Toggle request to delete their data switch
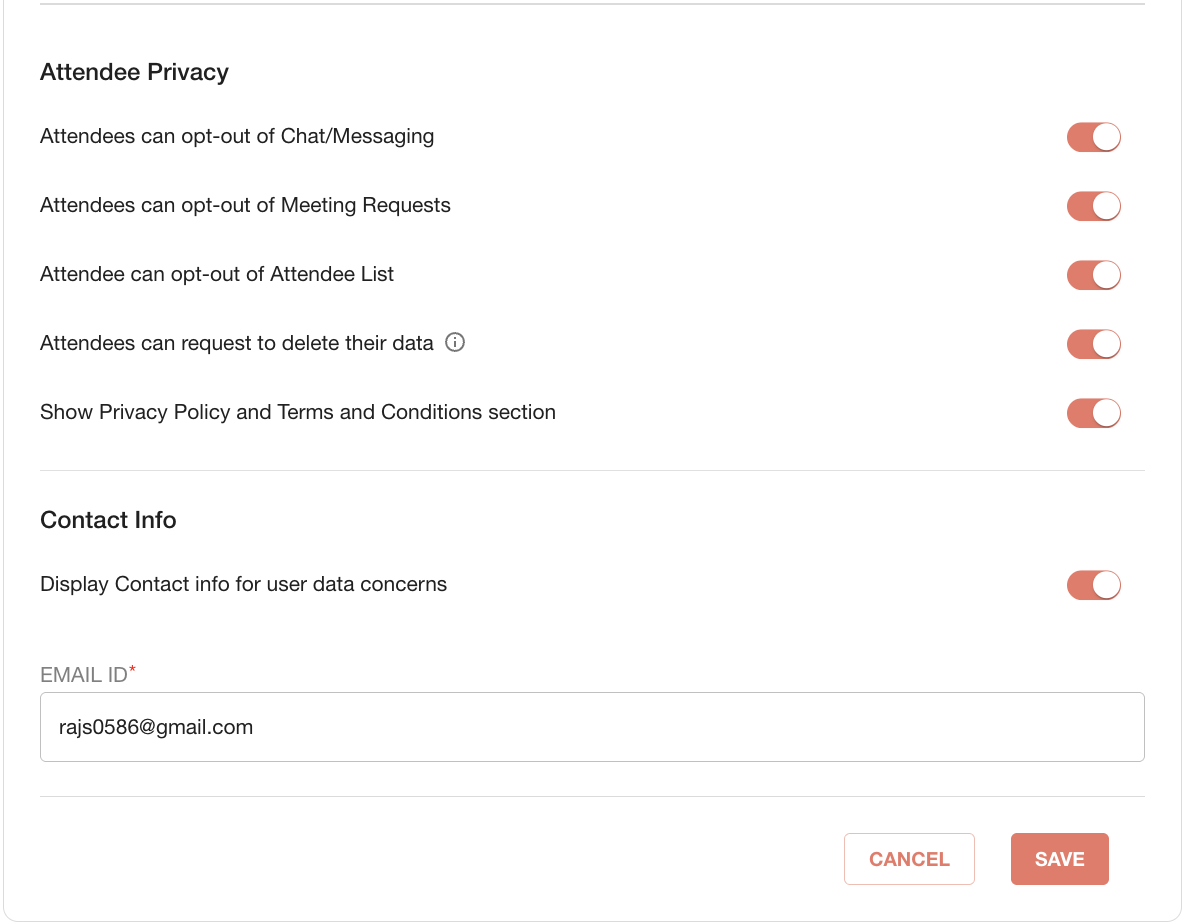1182x924 pixels. (1093, 344)
